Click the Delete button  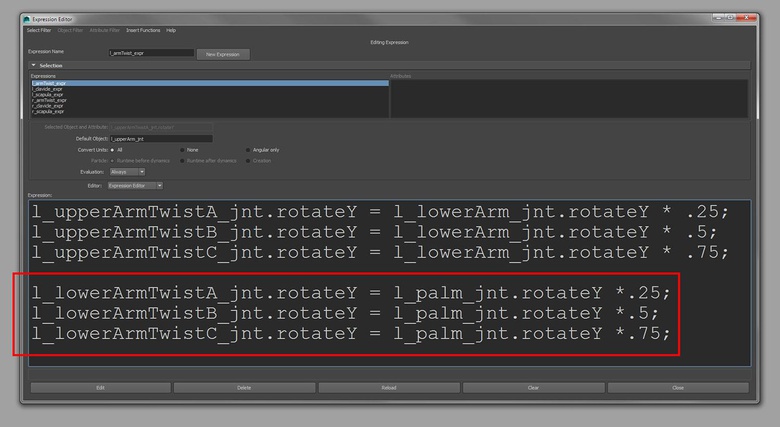(244, 387)
